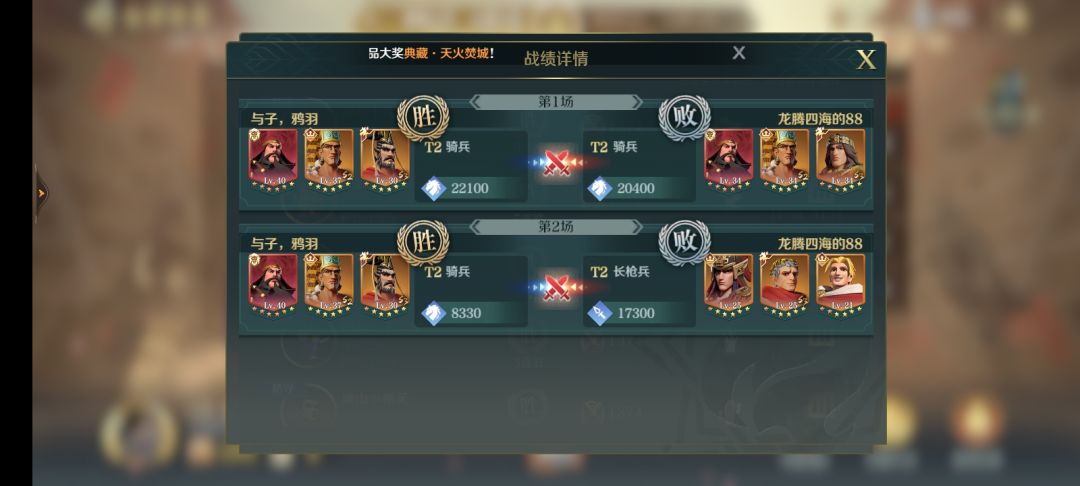Close the battle details dialog with gold X

(x=866, y=60)
